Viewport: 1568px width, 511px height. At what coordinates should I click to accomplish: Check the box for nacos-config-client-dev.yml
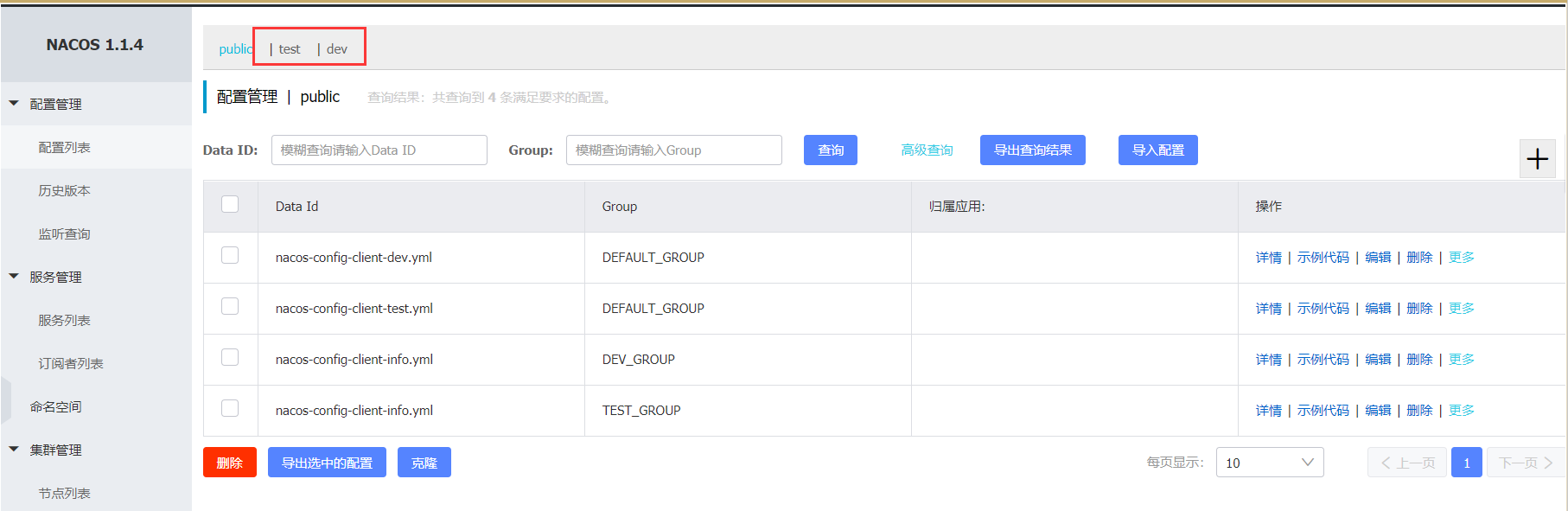click(230, 255)
